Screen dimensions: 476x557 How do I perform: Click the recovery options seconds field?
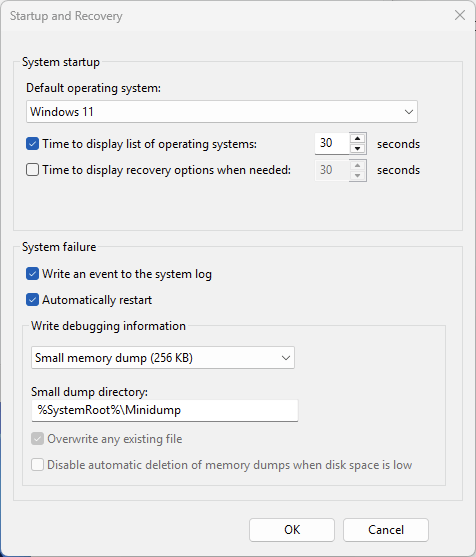point(332,170)
